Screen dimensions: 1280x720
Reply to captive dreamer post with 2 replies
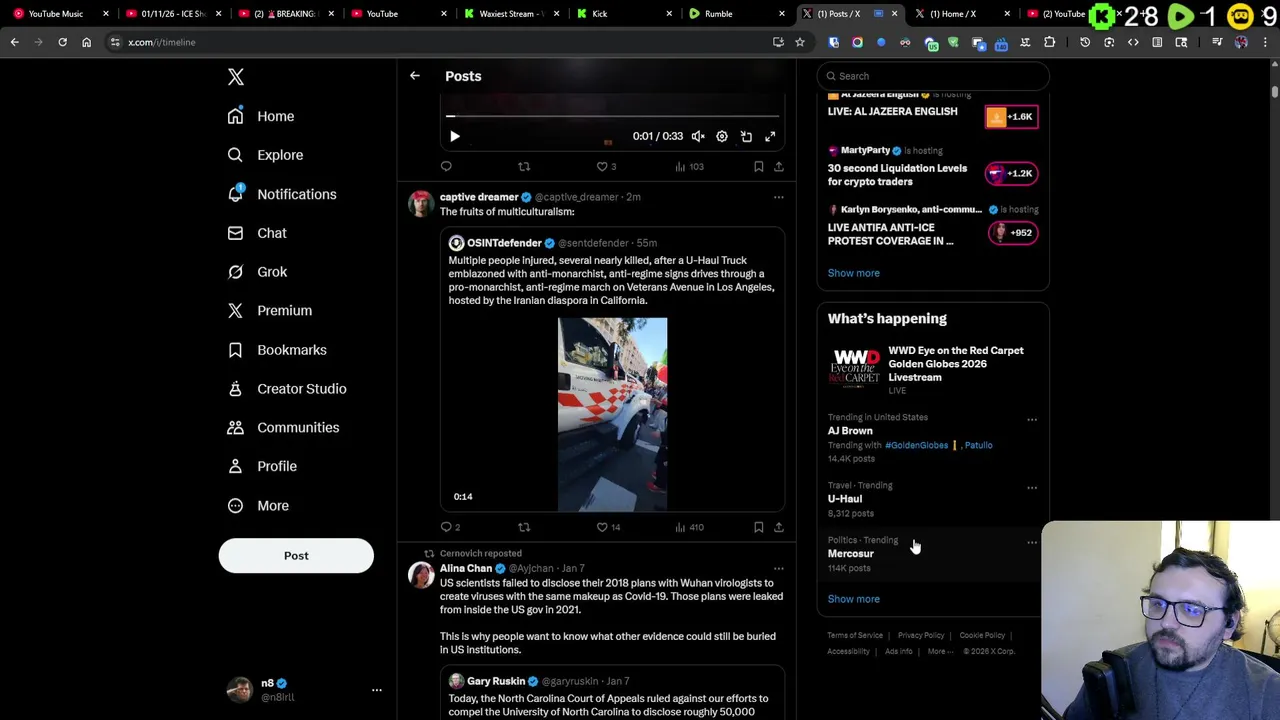pyautogui.click(x=450, y=527)
